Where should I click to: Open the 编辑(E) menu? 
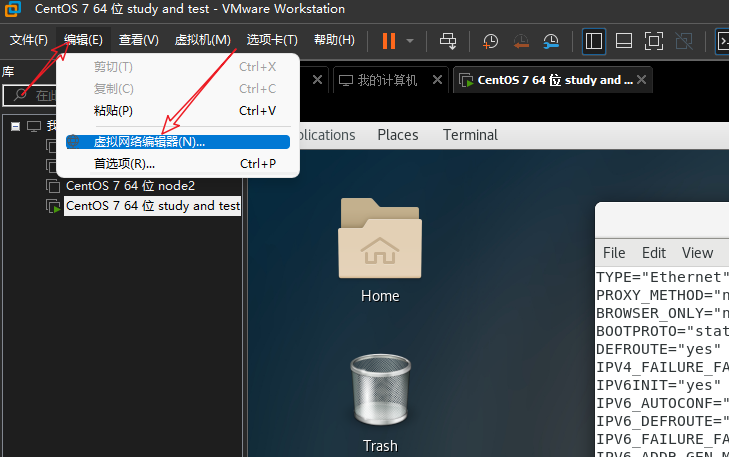point(83,40)
